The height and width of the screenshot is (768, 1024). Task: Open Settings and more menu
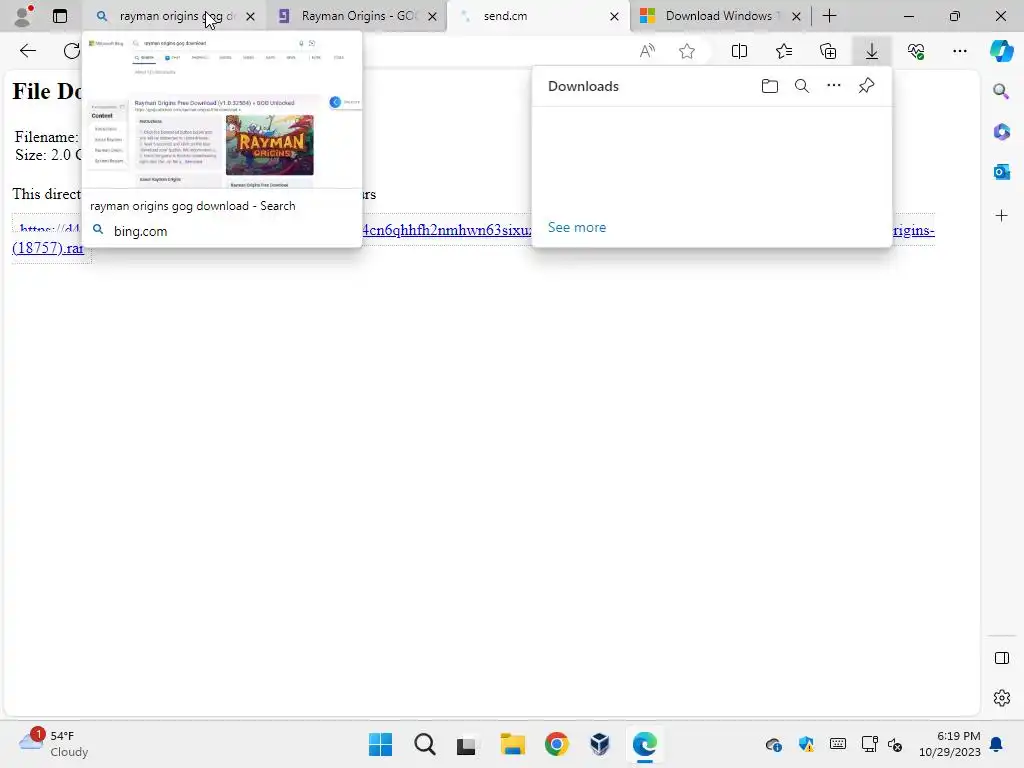tap(959, 51)
